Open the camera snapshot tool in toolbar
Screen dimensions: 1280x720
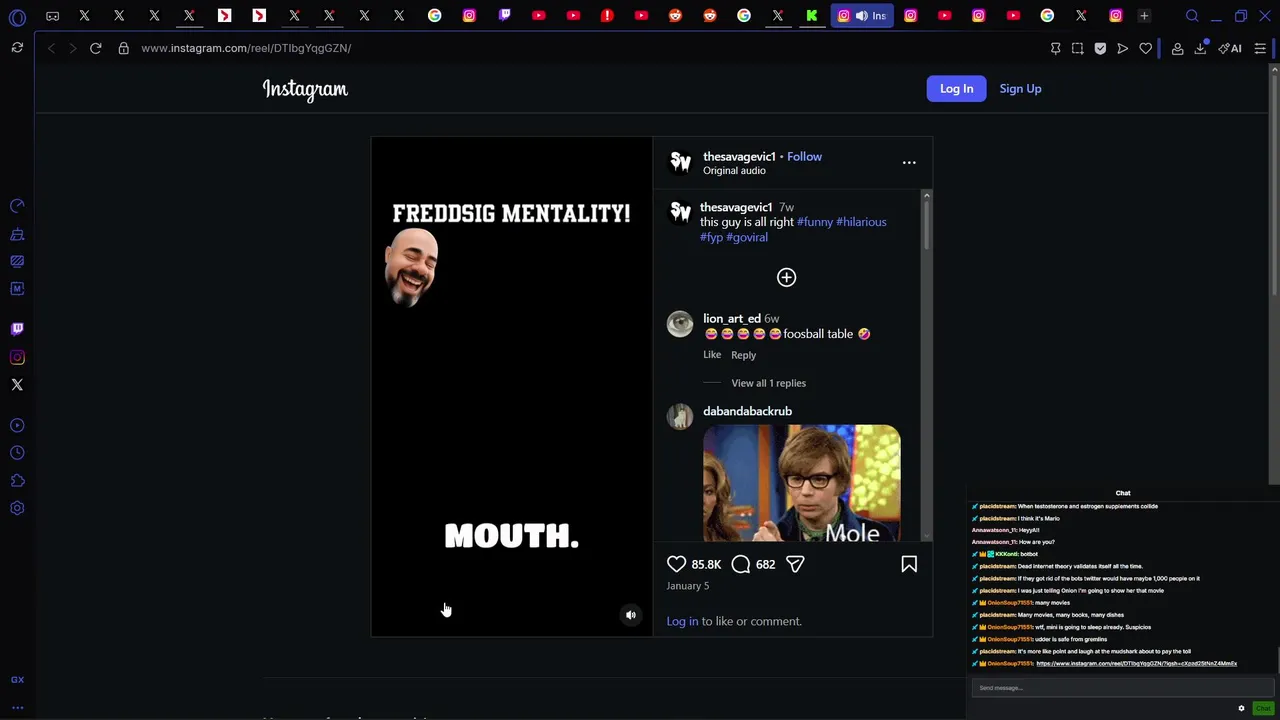pos(1077,48)
